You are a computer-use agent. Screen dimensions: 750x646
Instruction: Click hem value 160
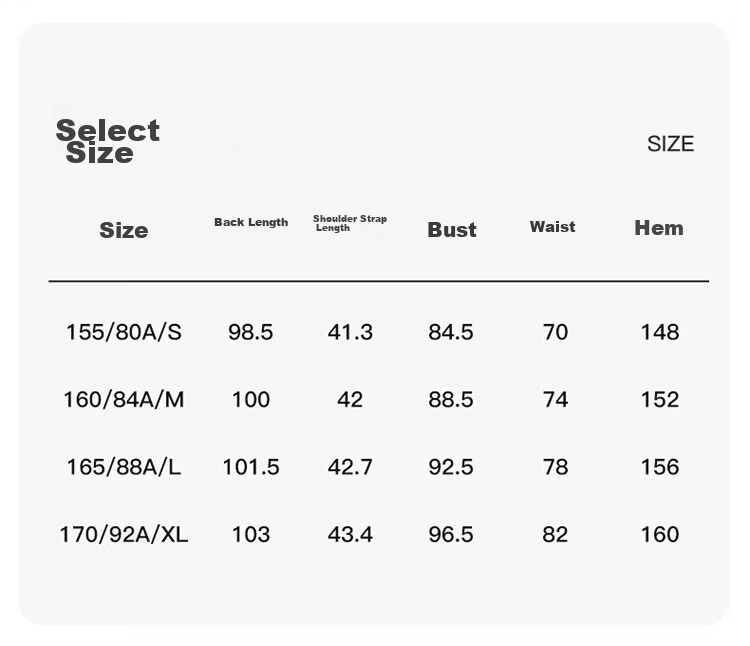coord(660,535)
